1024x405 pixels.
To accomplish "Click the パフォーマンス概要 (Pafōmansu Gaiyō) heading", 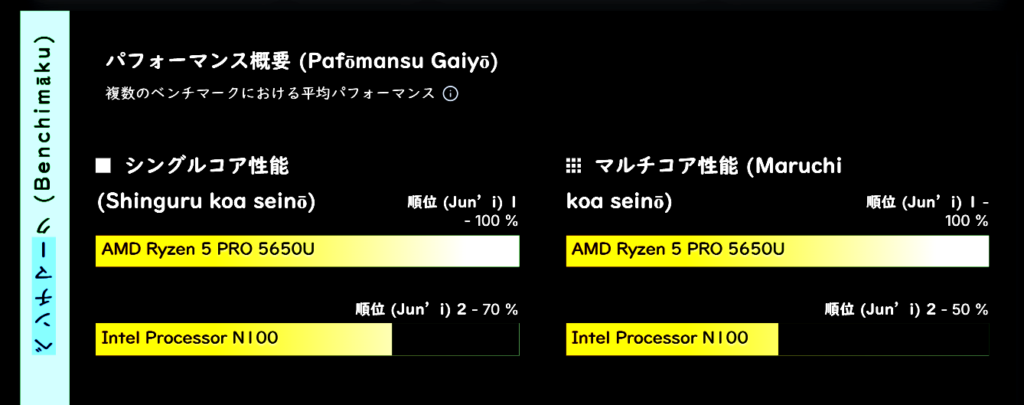I will tap(302, 62).
